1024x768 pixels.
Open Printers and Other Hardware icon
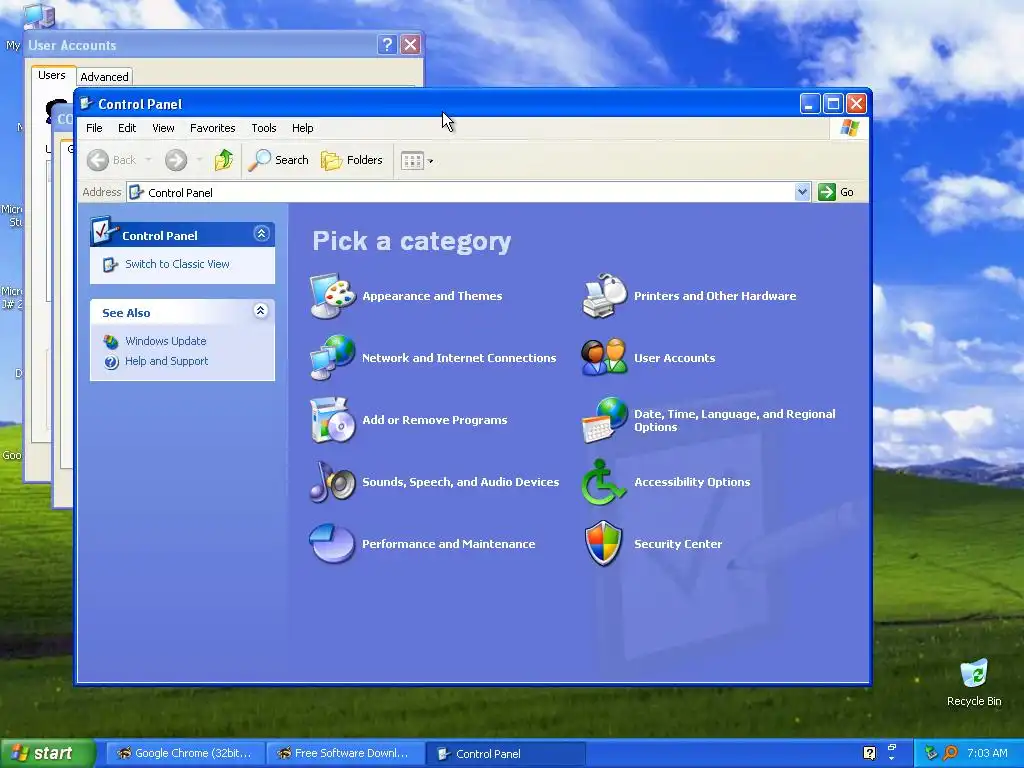click(604, 296)
